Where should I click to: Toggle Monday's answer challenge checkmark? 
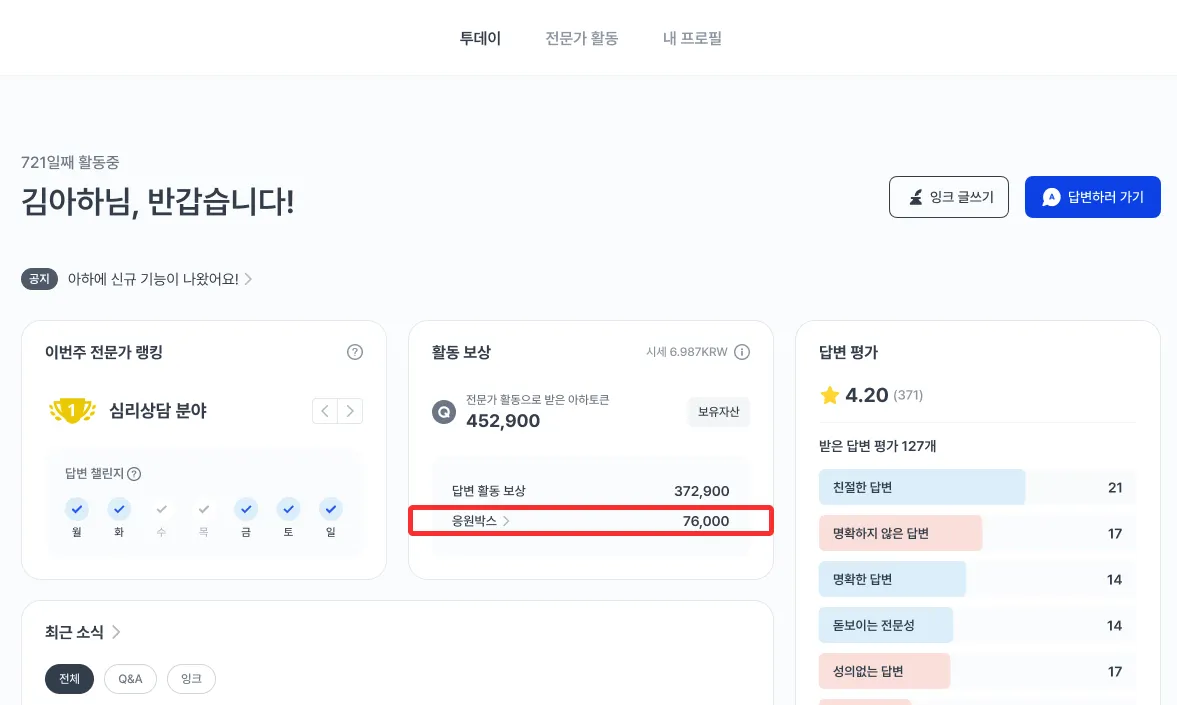(x=77, y=509)
